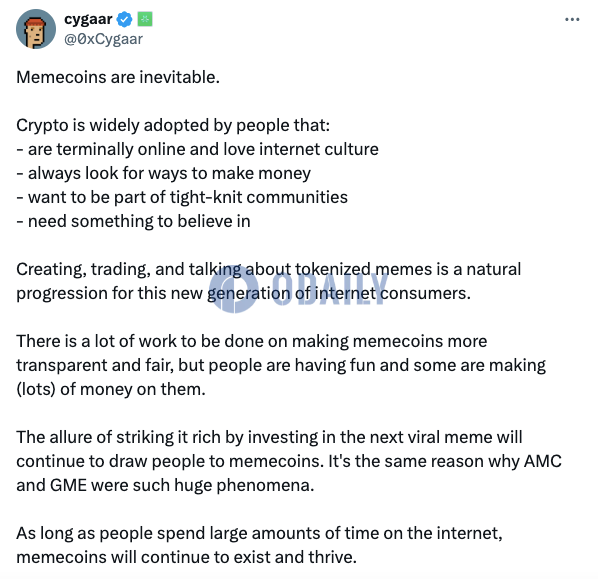This screenshot has height=579, width=598.
Task: Select the bullet about terminally online people
Action: tap(197, 149)
